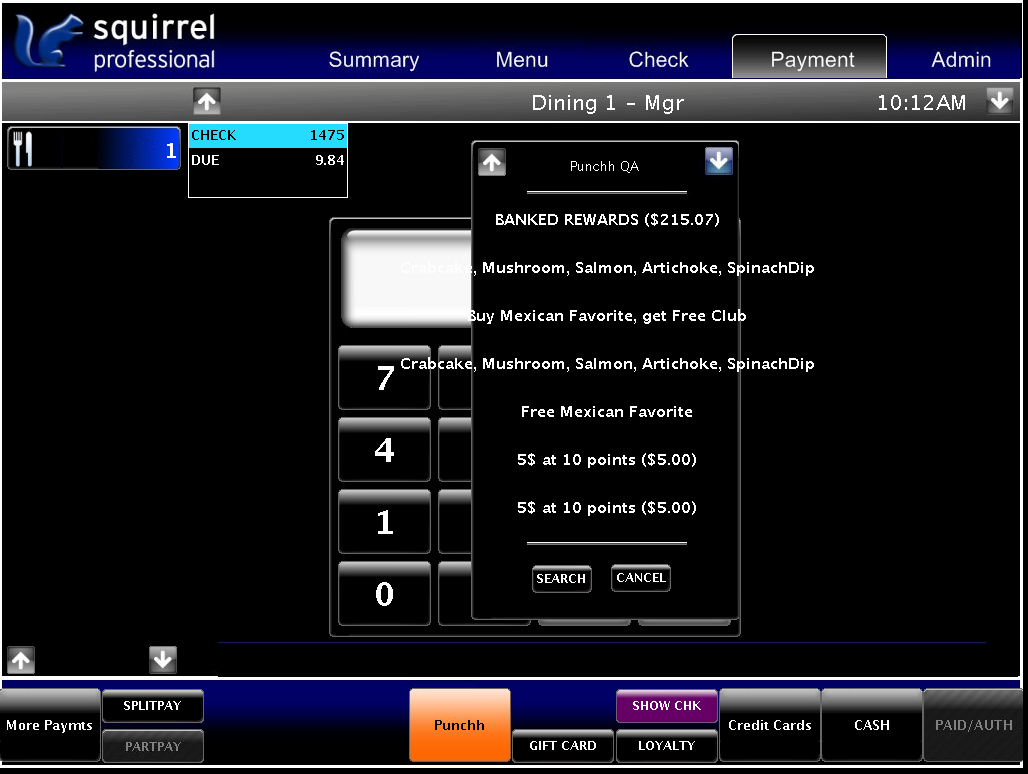Tap keypad digit 1
The height and width of the screenshot is (774, 1028).
pyautogui.click(x=384, y=522)
